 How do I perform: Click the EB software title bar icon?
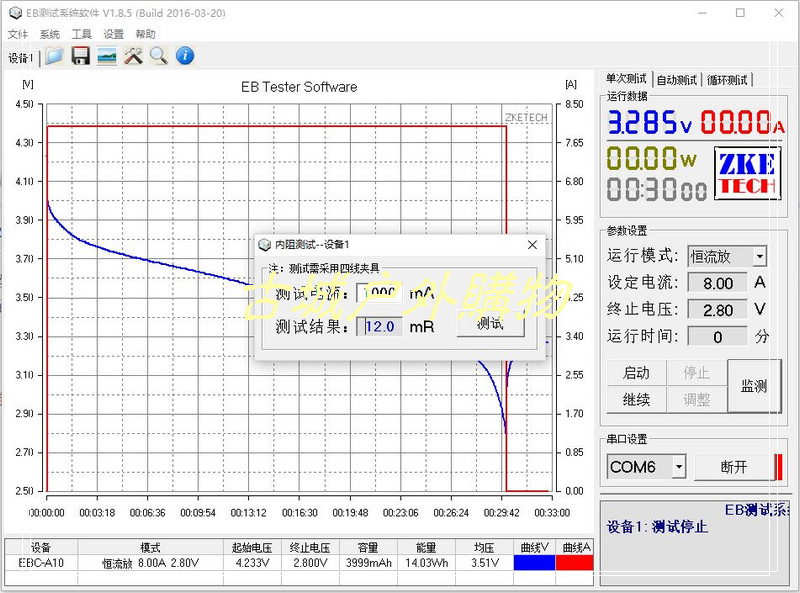click(15, 13)
